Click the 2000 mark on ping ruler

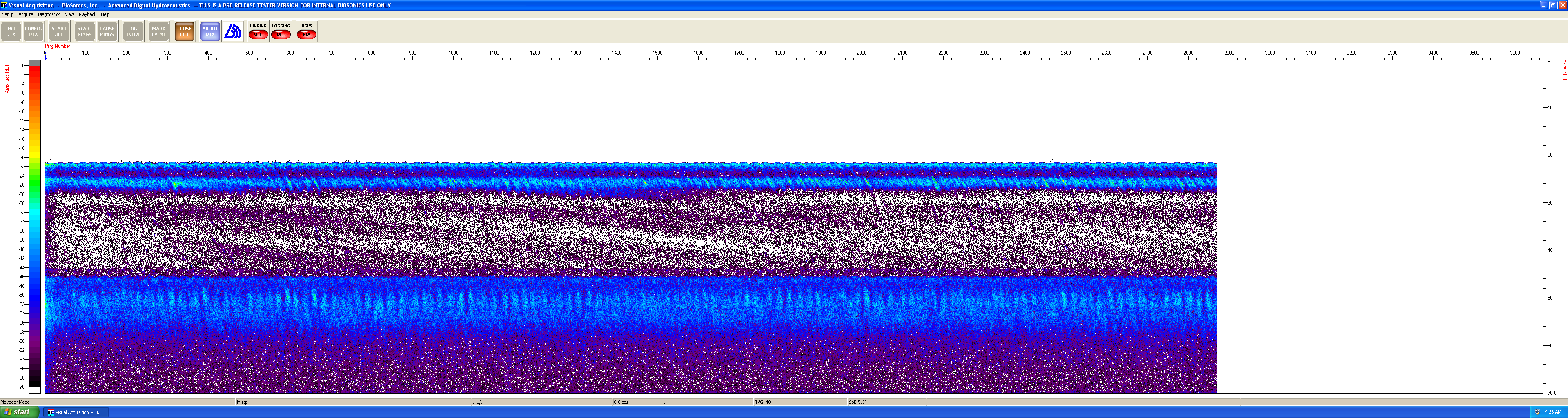861,53
